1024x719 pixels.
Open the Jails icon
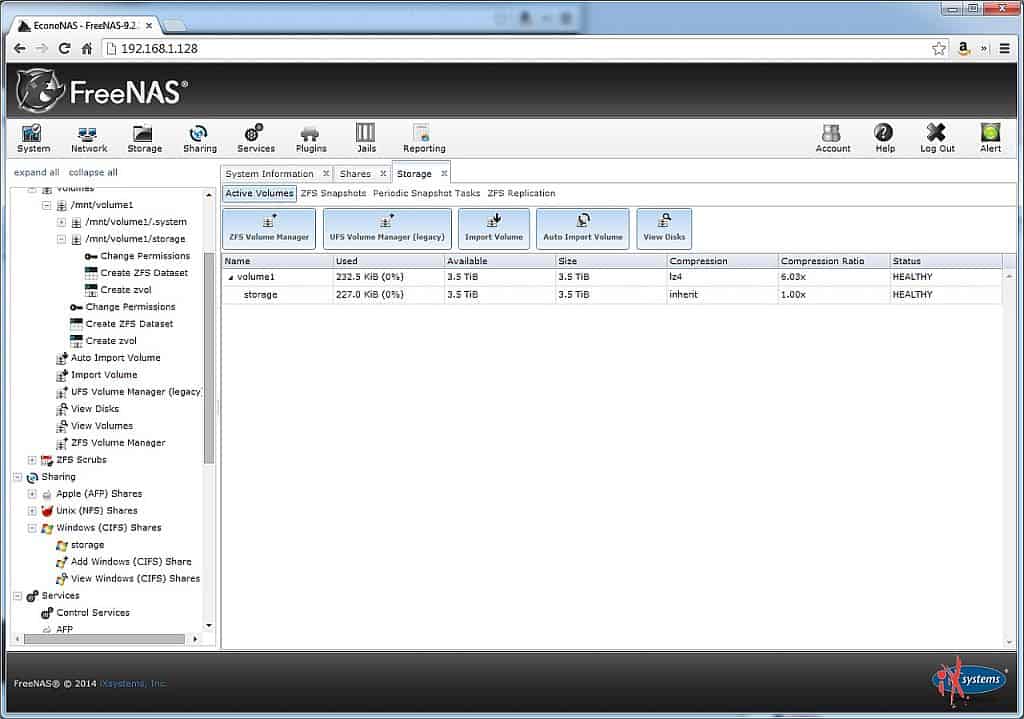coord(366,138)
